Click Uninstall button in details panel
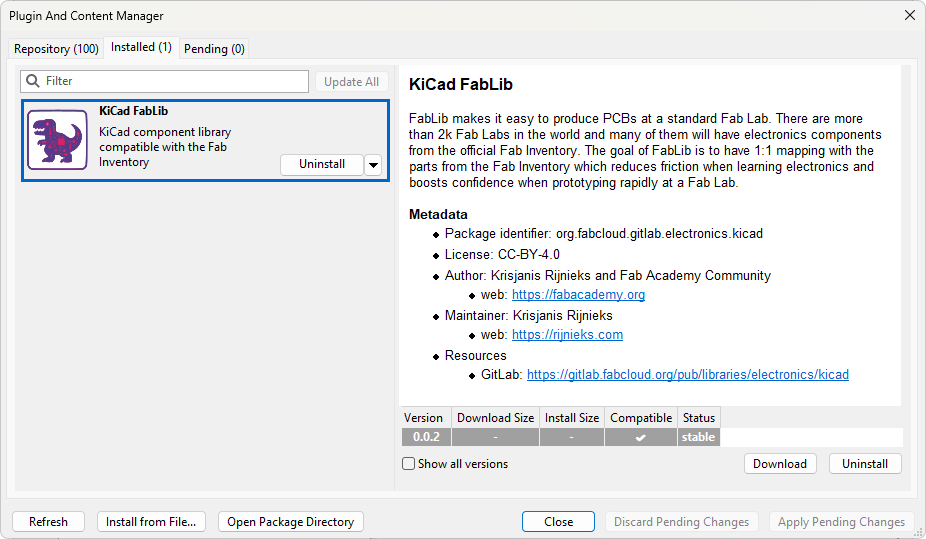Viewport: 926px width, 539px height. pos(864,464)
